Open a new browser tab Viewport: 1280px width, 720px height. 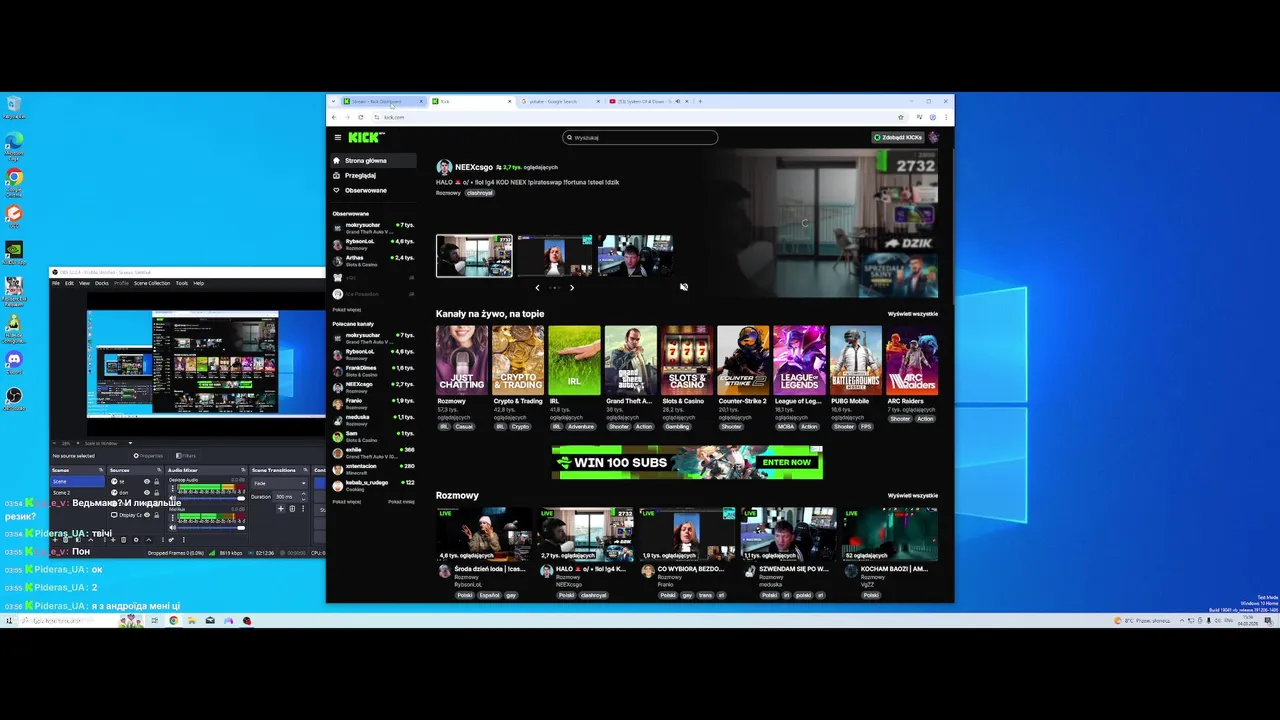700,101
